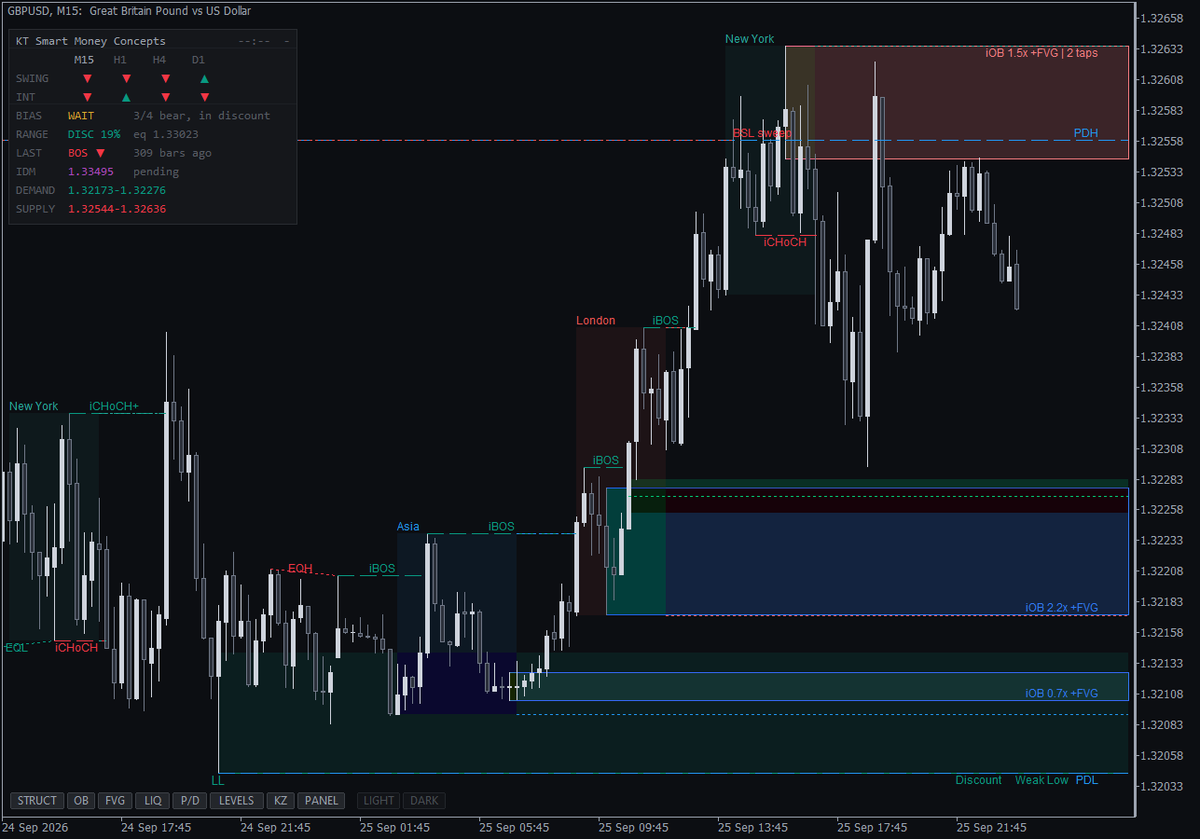Click the H4 SWING bearish arrow

165,78
